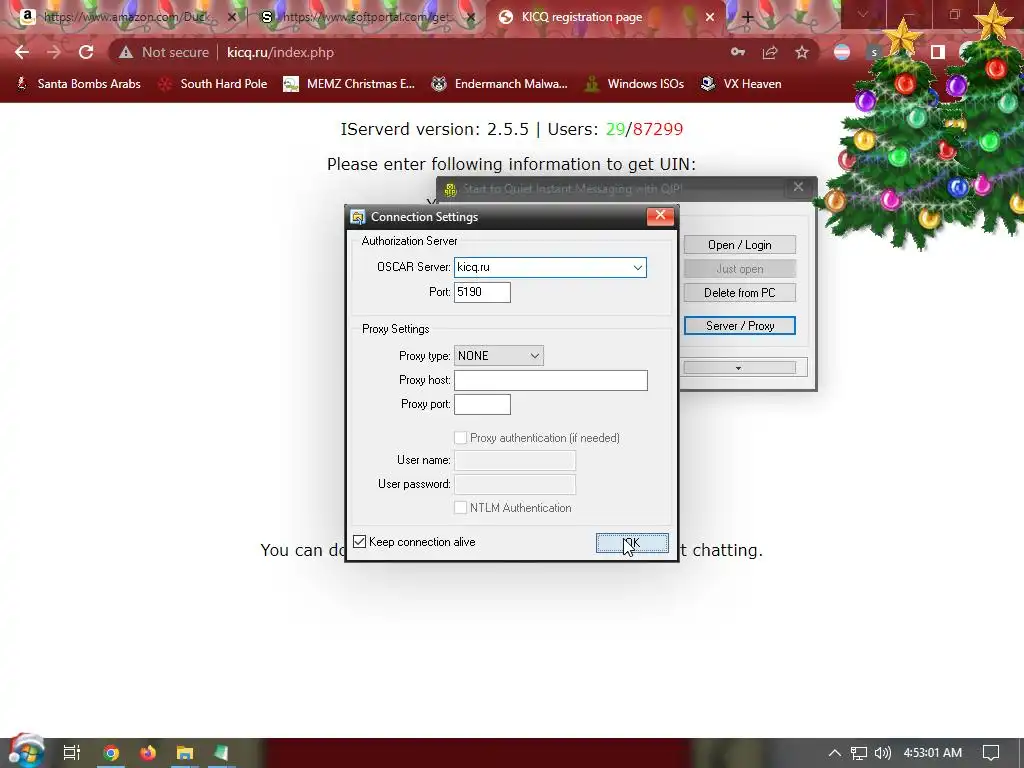Image resolution: width=1024 pixels, height=768 pixels.
Task: Open the Proxy type dropdown
Action: [498, 356]
